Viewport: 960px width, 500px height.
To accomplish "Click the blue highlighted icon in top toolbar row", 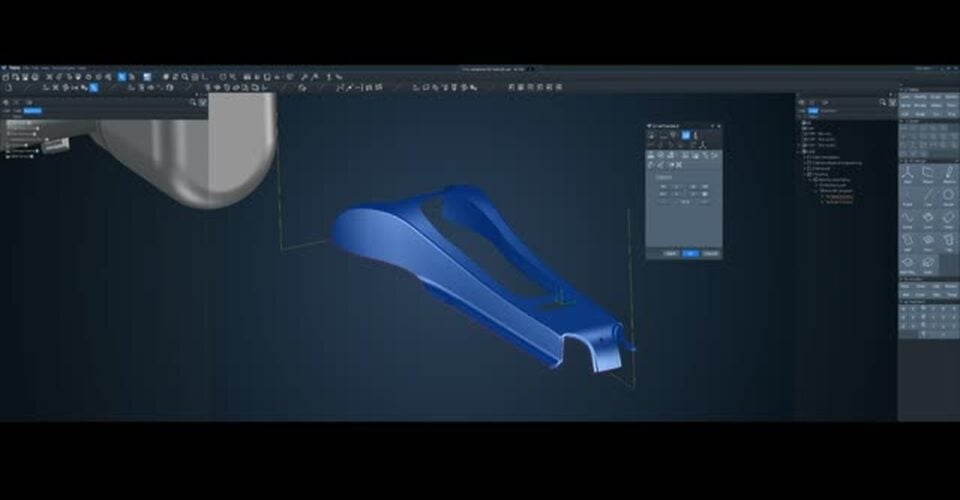I will click(x=122, y=77).
